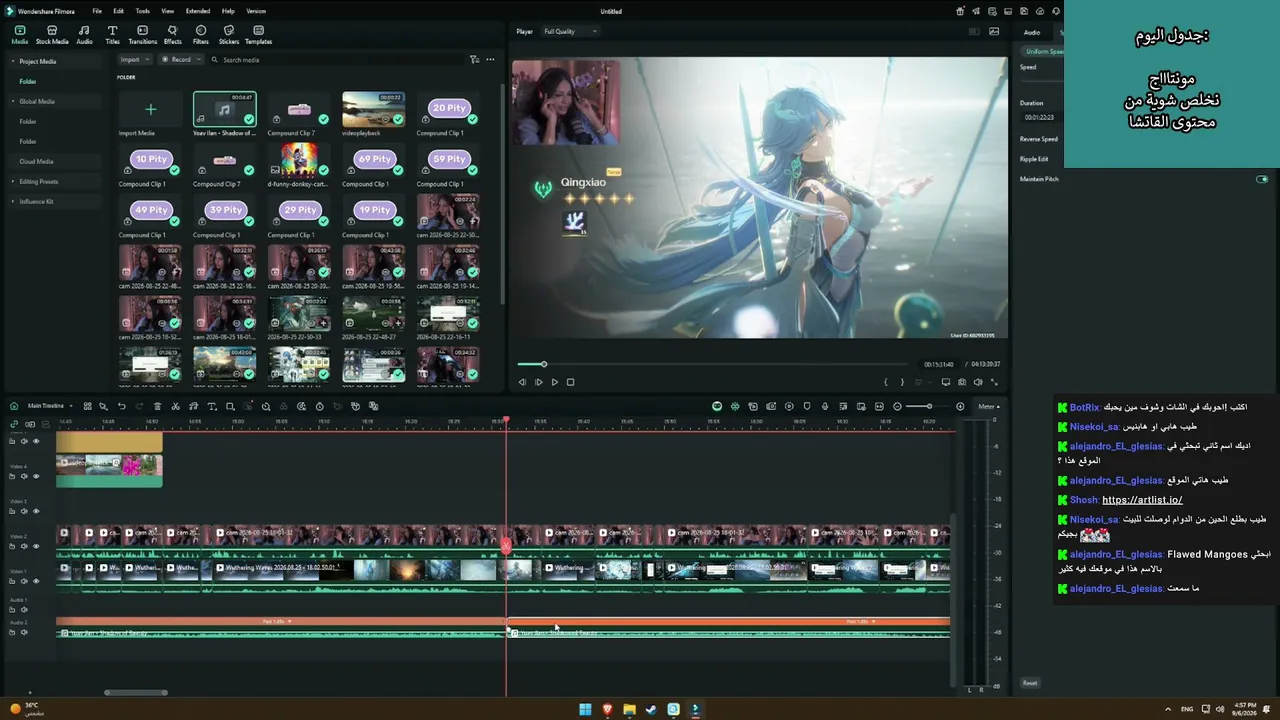Click the Reset button in properties panel
1280x720 pixels.
1030,683
